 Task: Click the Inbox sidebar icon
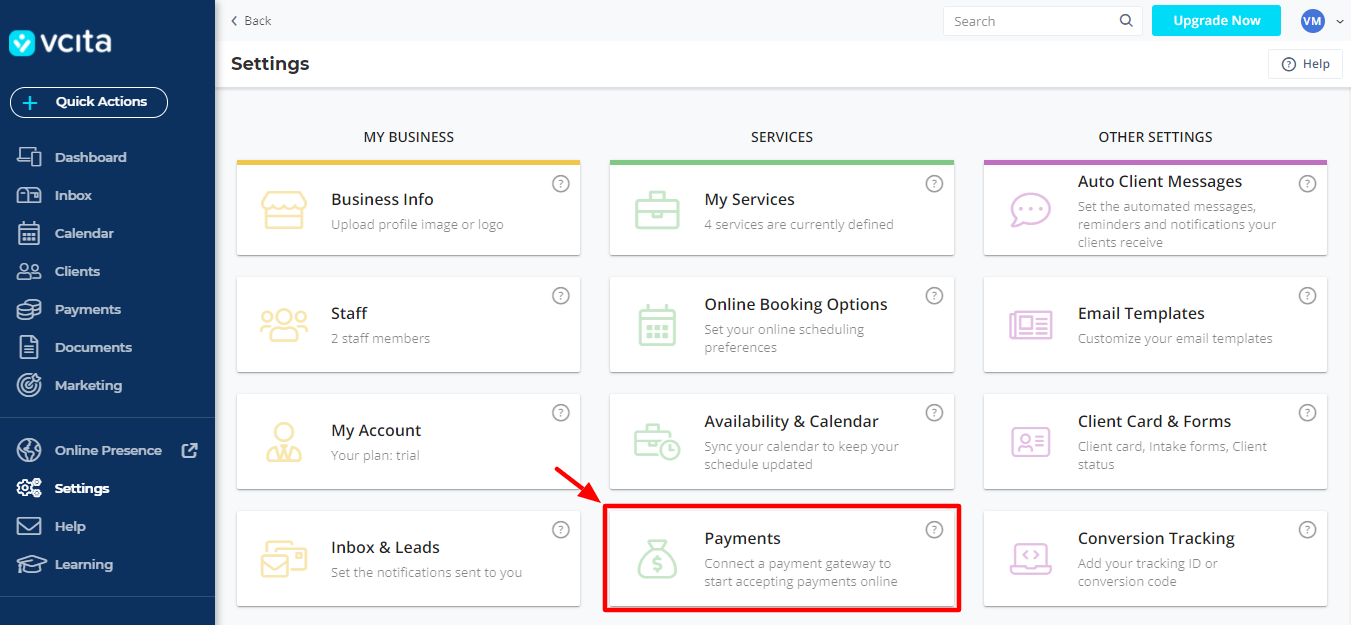(x=29, y=195)
